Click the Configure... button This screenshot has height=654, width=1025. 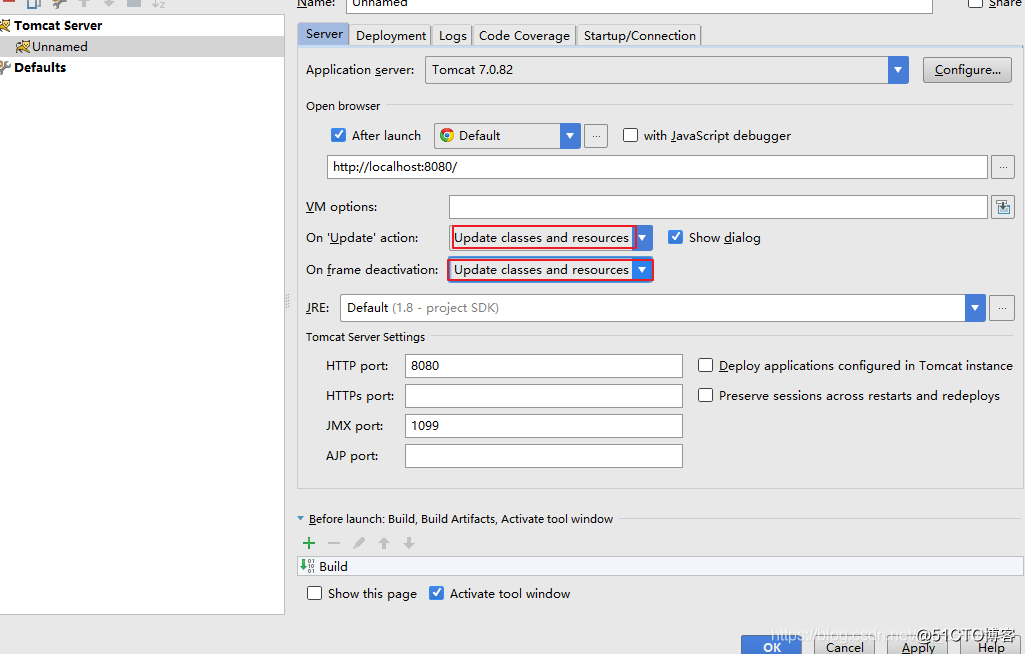tap(967, 70)
